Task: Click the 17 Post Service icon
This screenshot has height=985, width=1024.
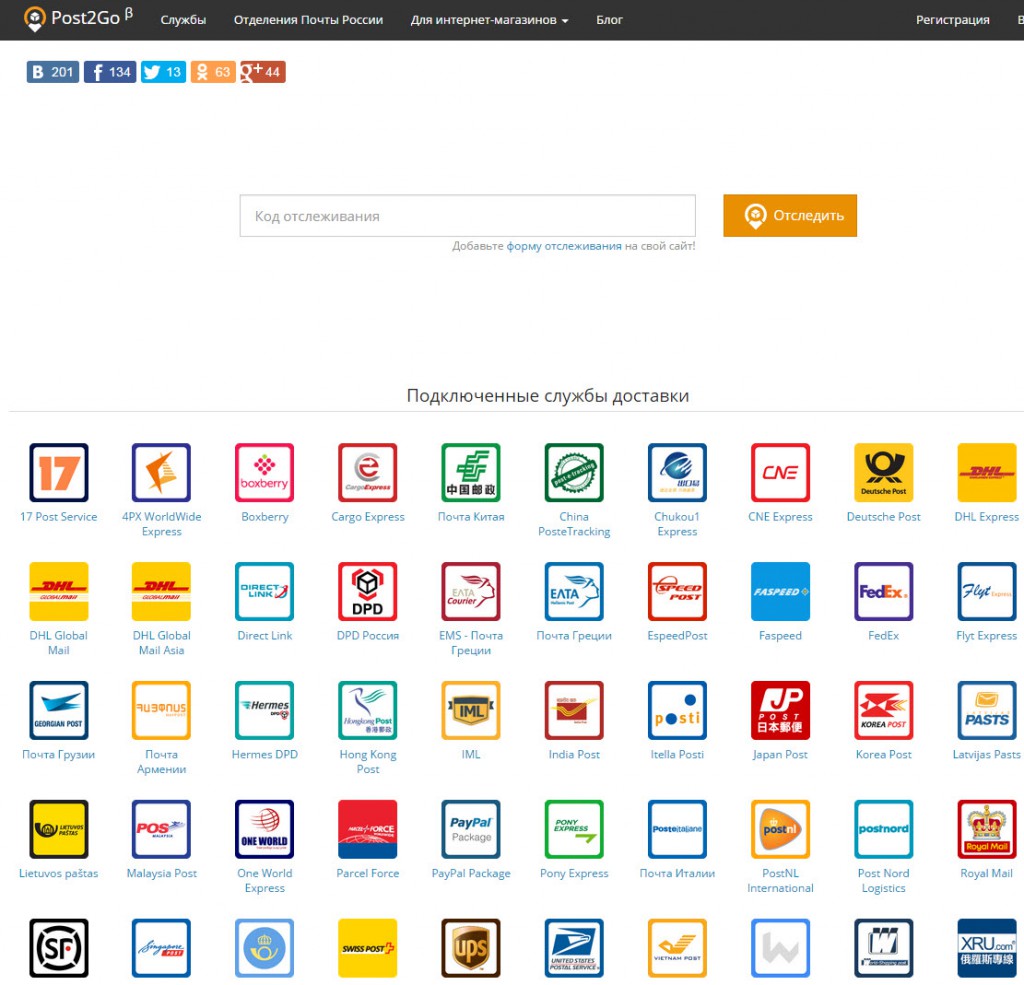Action: (x=59, y=473)
